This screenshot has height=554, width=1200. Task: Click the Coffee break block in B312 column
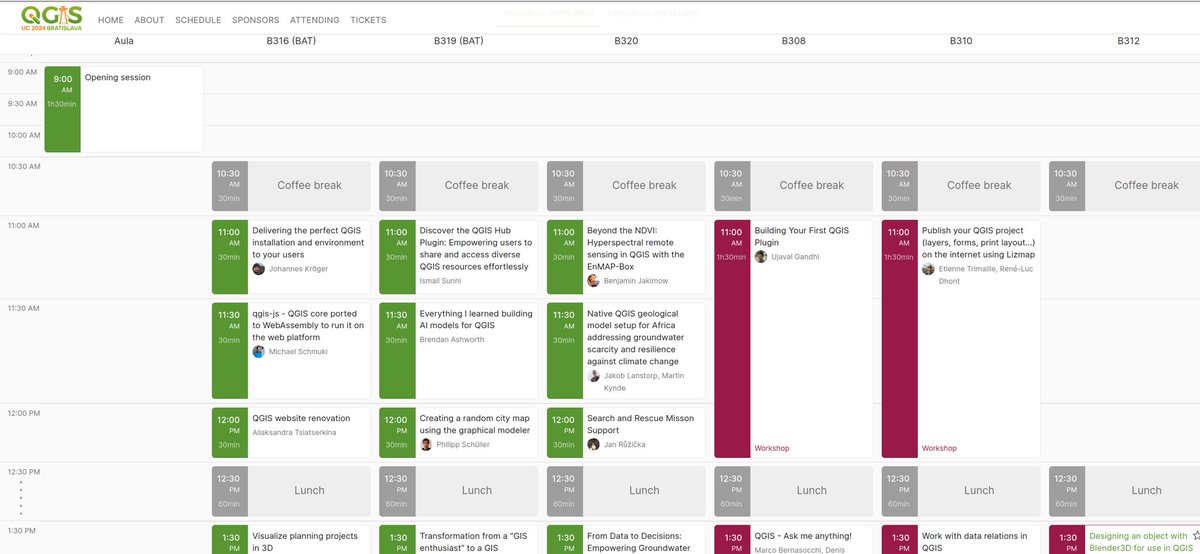(x=1124, y=185)
